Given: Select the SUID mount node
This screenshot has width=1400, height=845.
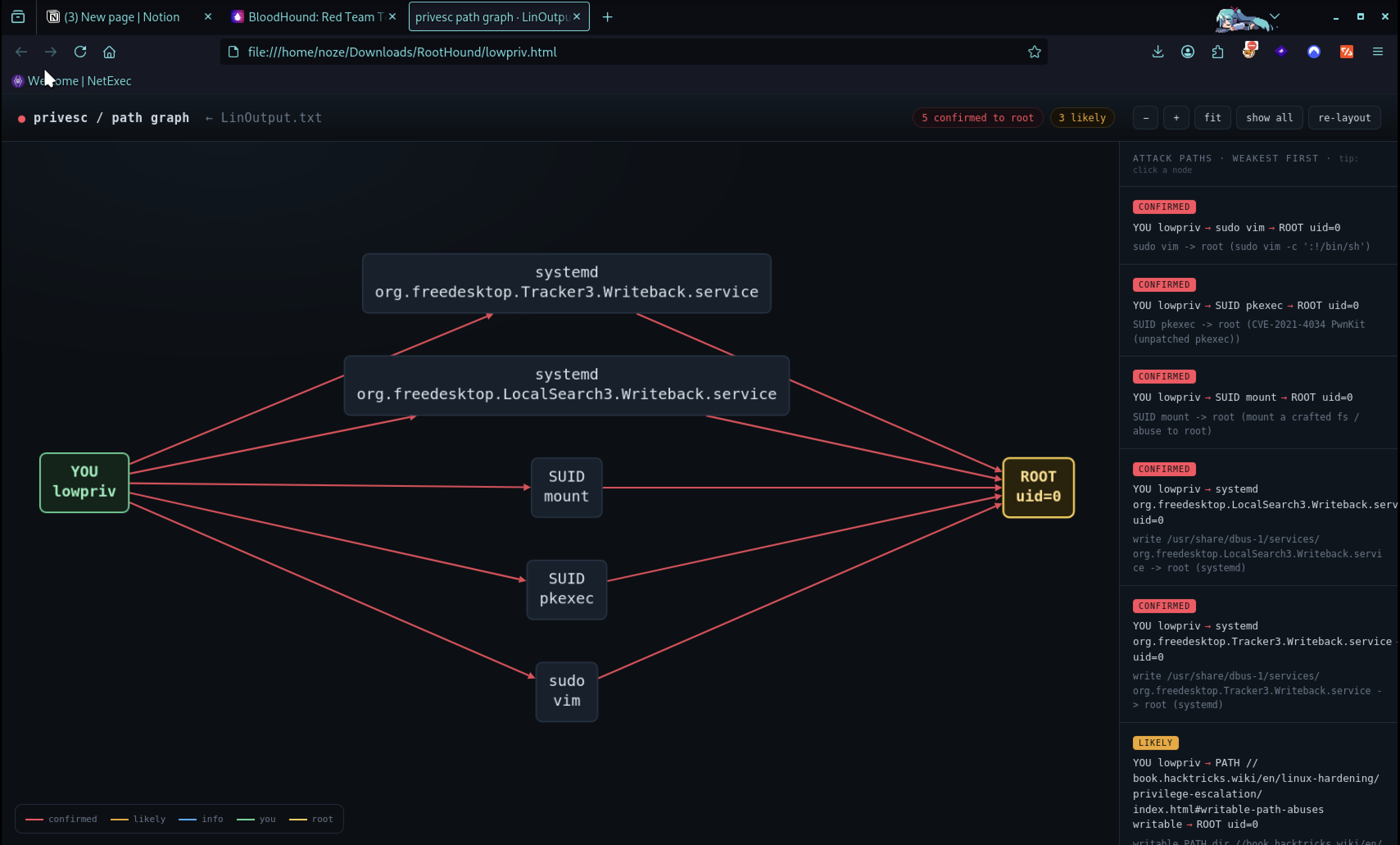Looking at the screenshot, I should tap(566, 487).
